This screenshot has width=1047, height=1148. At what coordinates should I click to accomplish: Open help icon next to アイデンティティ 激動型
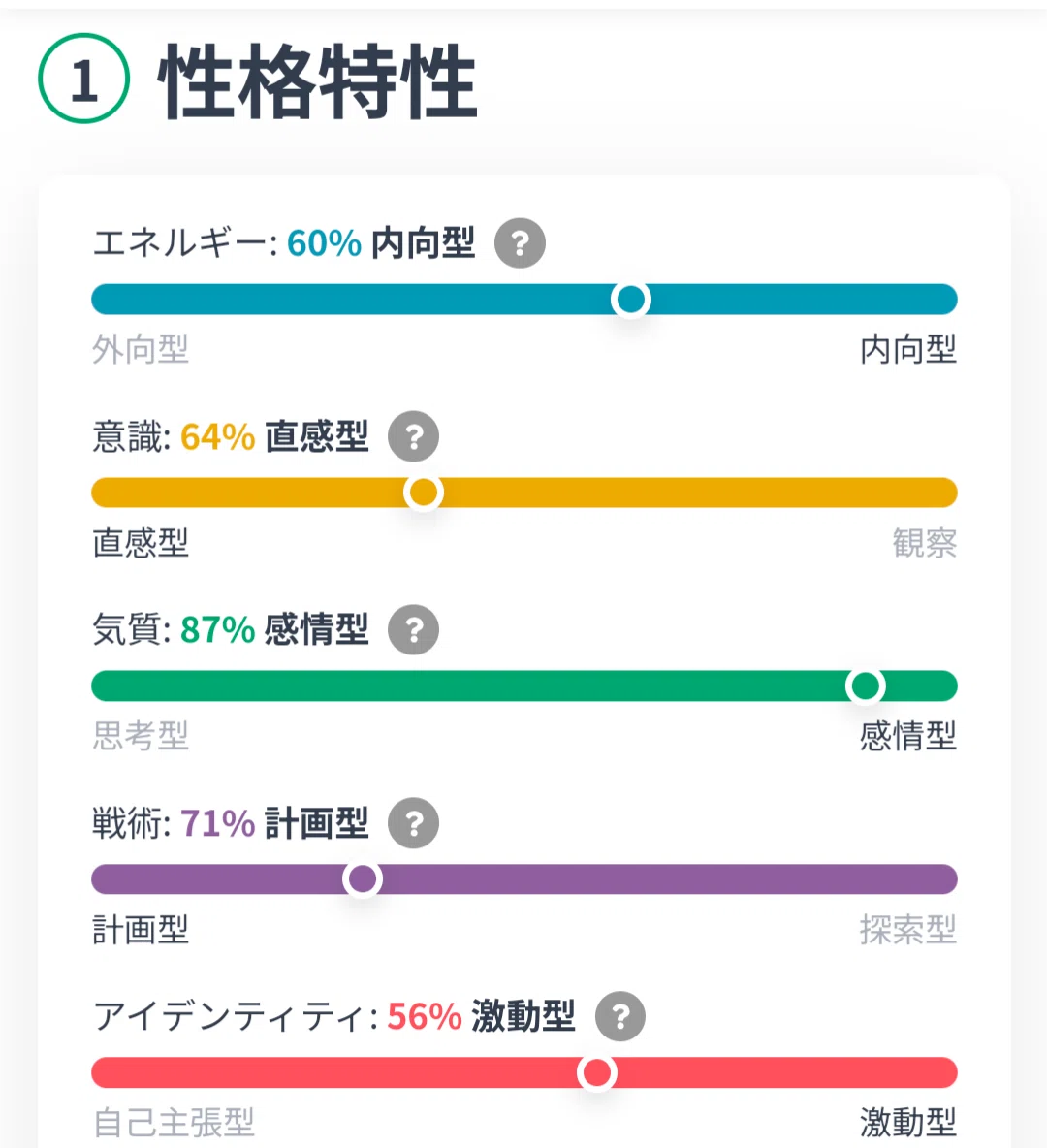620,1016
